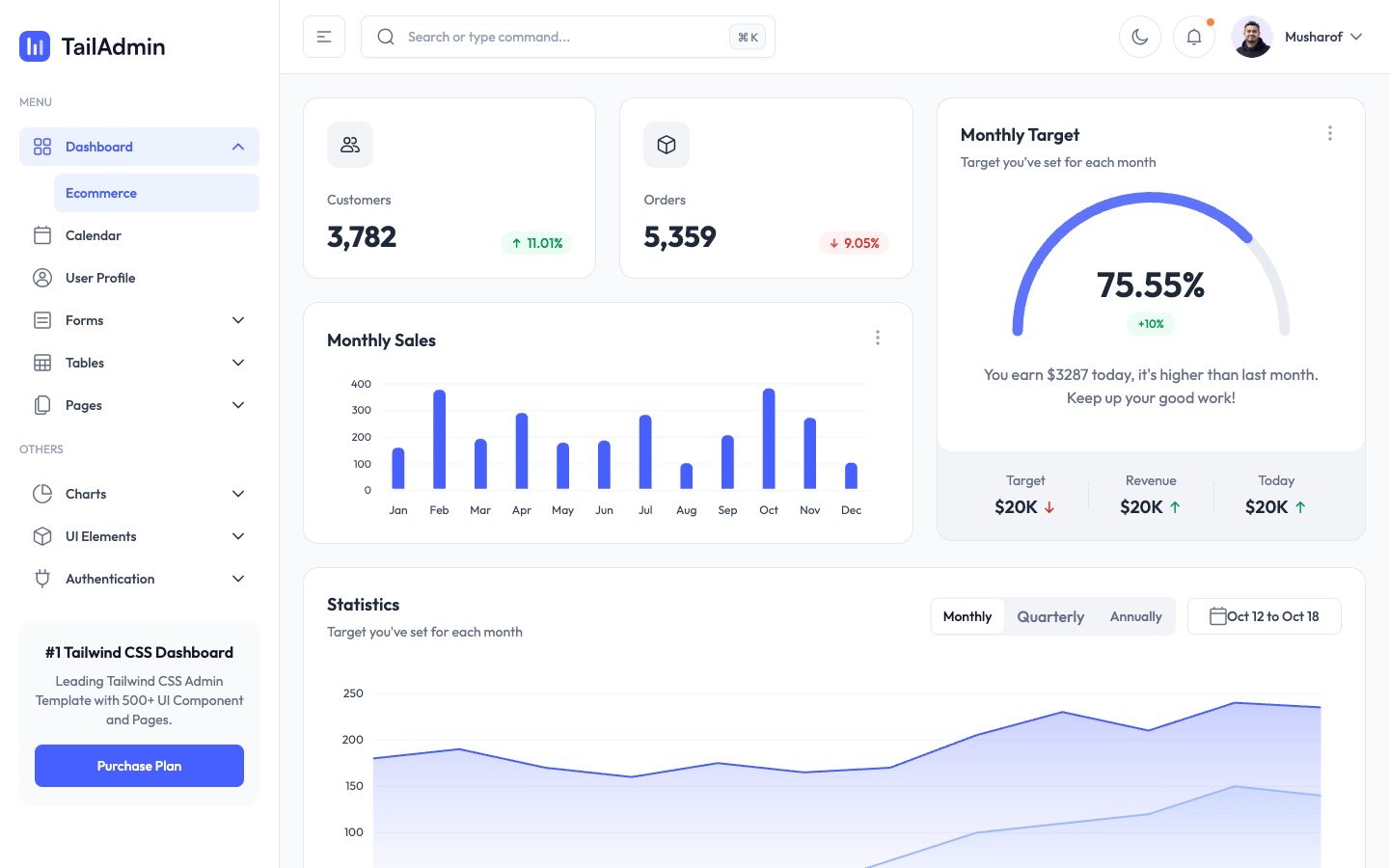
Task: Click the Musharof user avatar
Action: (1252, 37)
